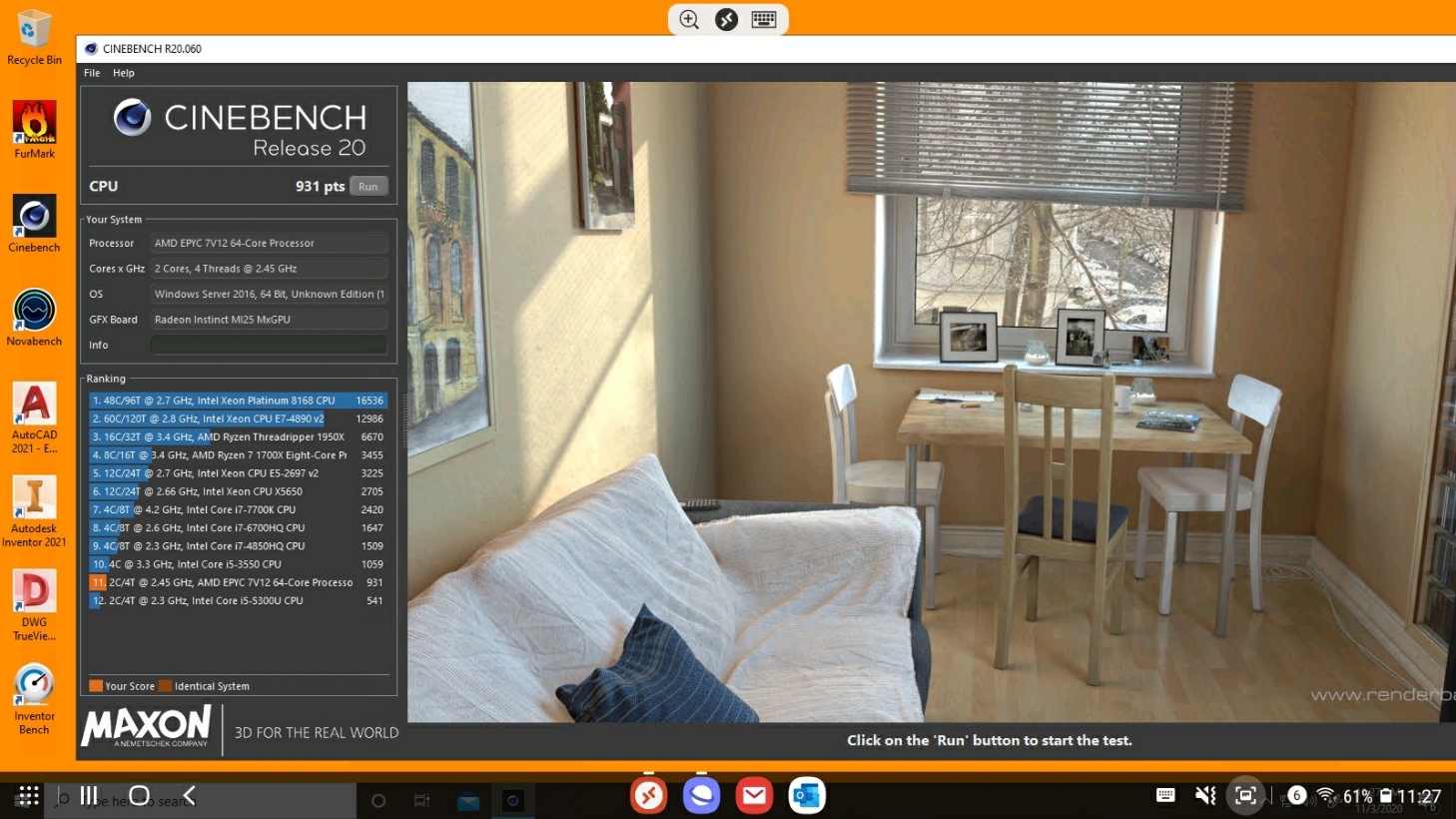
Task: Check Wi-Fi status in the system tray
Action: (1325, 795)
